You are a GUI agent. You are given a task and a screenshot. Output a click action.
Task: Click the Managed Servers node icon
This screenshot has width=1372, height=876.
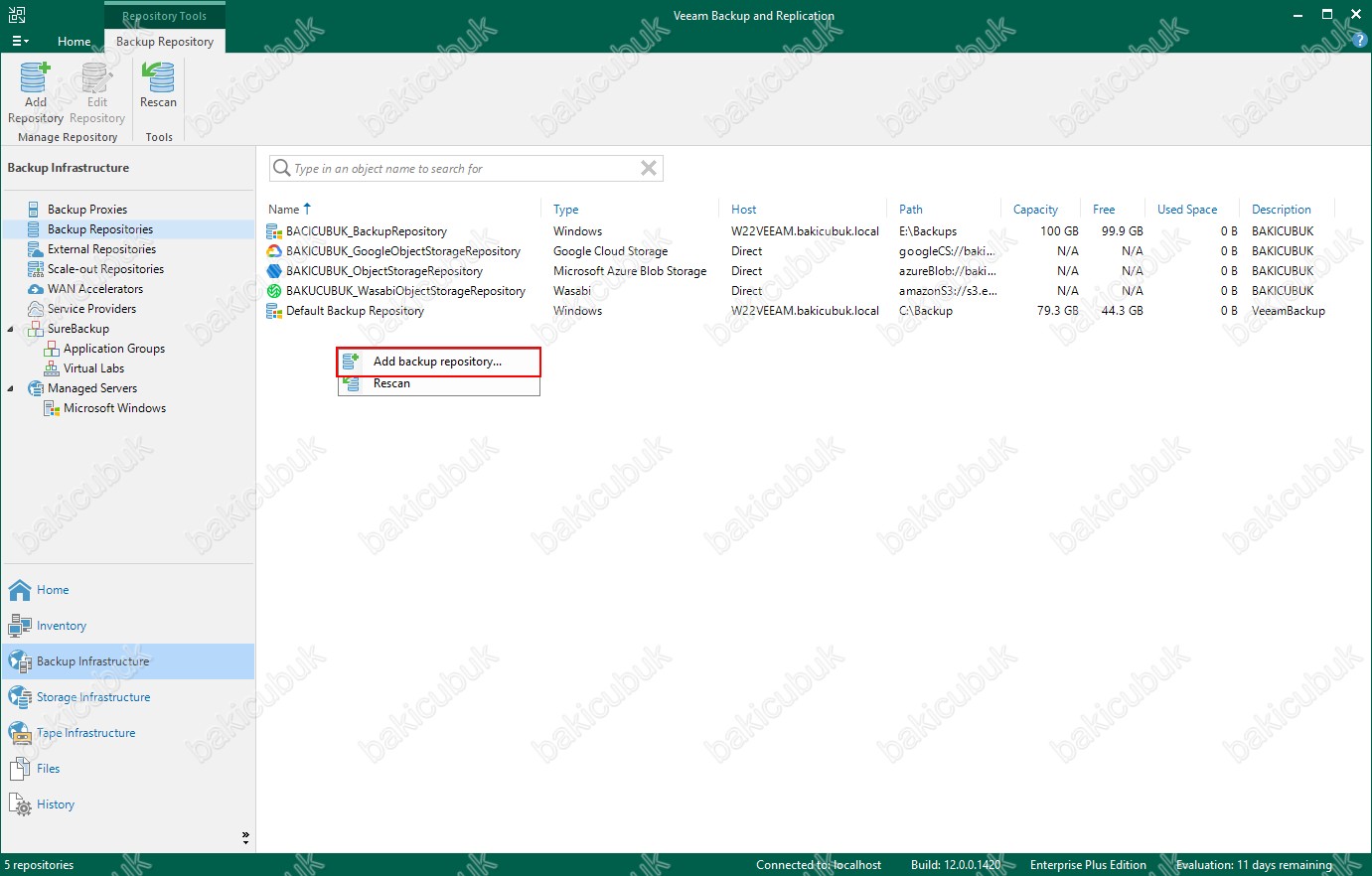[x=36, y=388]
